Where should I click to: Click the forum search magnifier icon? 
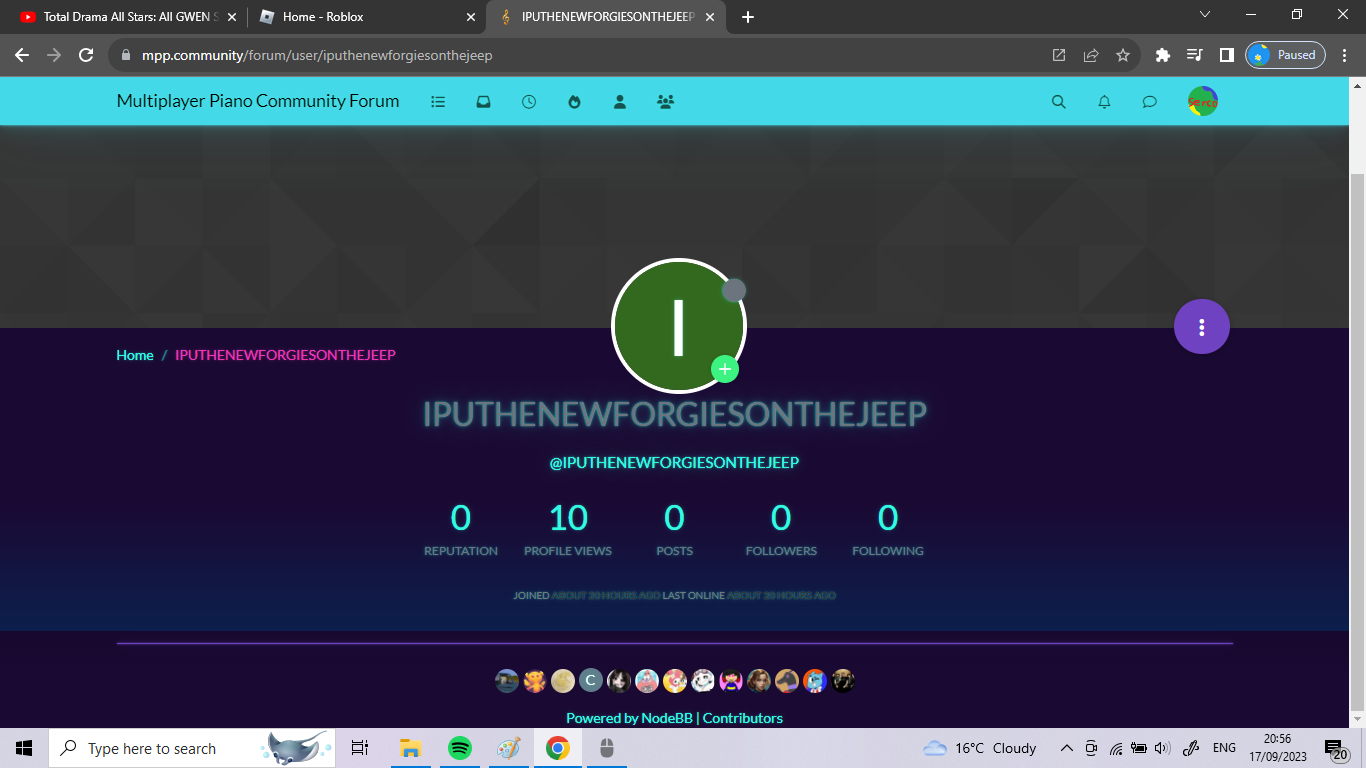point(1059,101)
